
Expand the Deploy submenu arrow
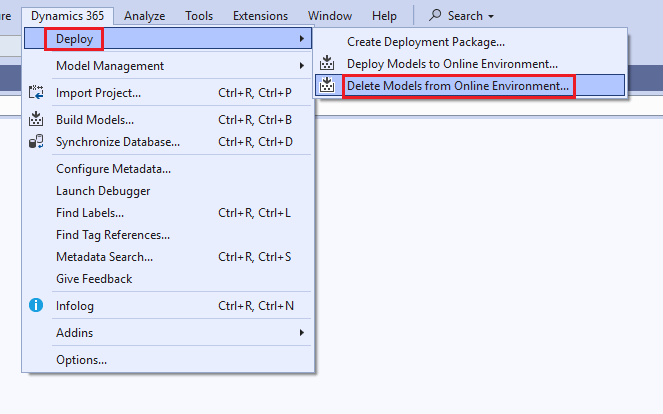[302, 39]
